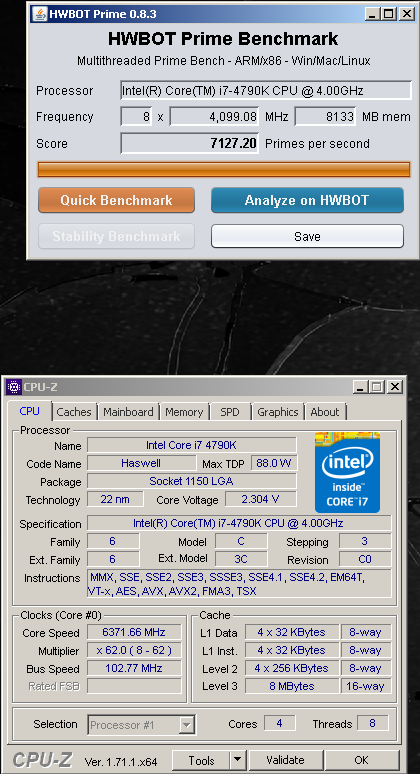The width and height of the screenshot is (420, 774).
Task: Click the Stability Benchmark button
Action: coord(116,236)
